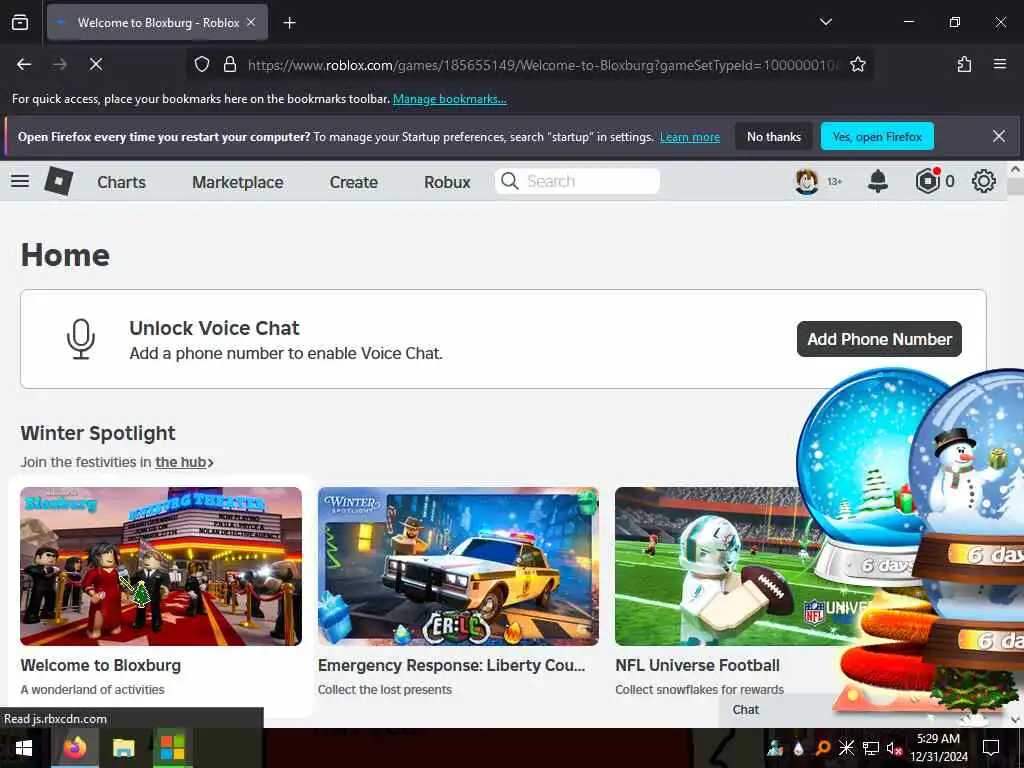Click the No thanks button
The image size is (1024, 768).
tap(773, 136)
